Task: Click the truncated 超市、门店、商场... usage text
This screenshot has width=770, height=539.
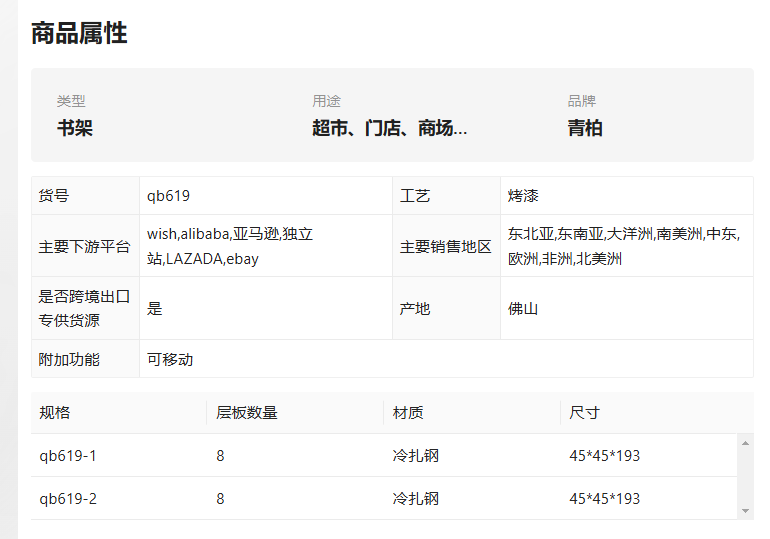Action: coord(389,128)
